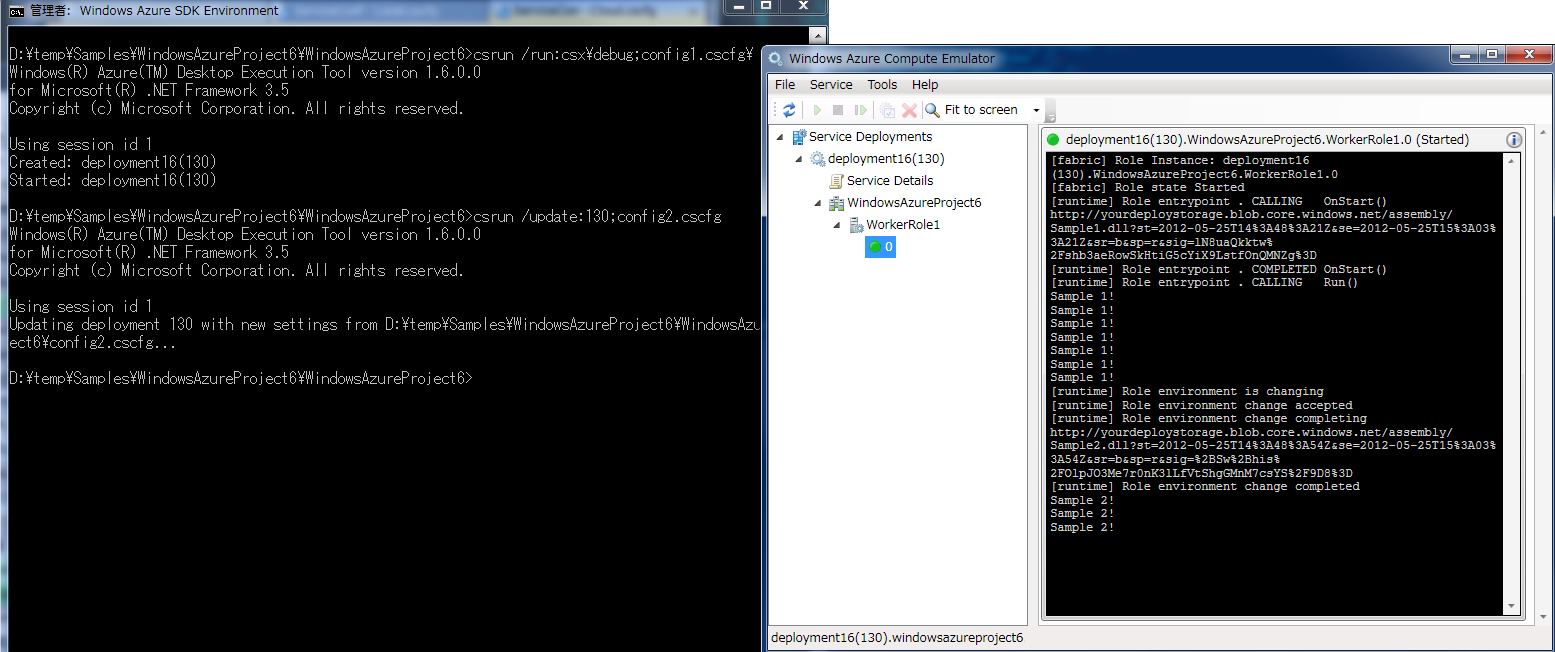Select WorkerRole1 in the tree
This screenshot has height=652, width=1555.
(x=903, y=225)
